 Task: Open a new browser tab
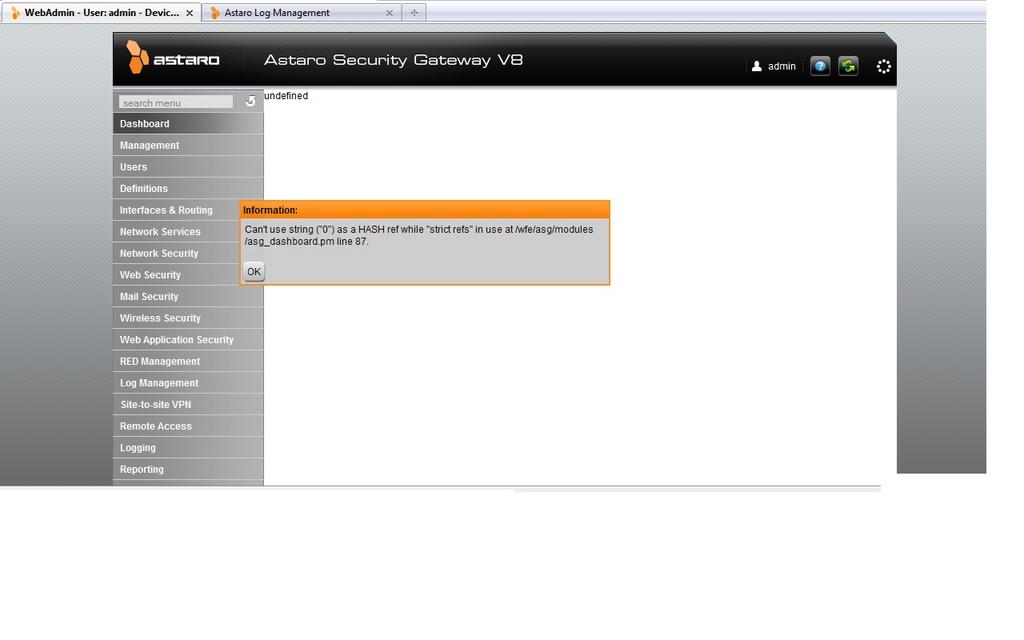point(414,12)
